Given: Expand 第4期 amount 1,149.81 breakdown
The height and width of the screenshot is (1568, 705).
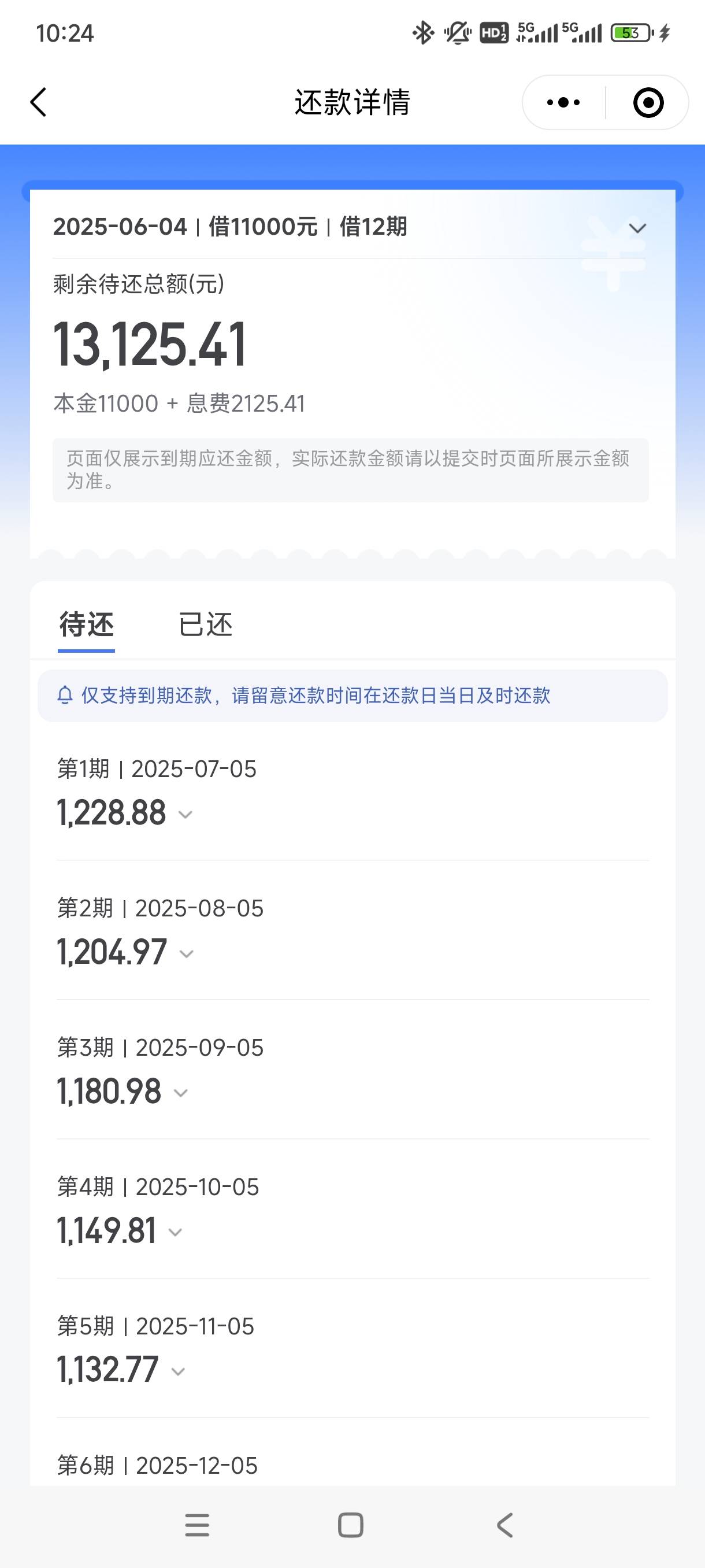Looking at the screenshot, I should pyautogui.click(x=175, y=1233).
